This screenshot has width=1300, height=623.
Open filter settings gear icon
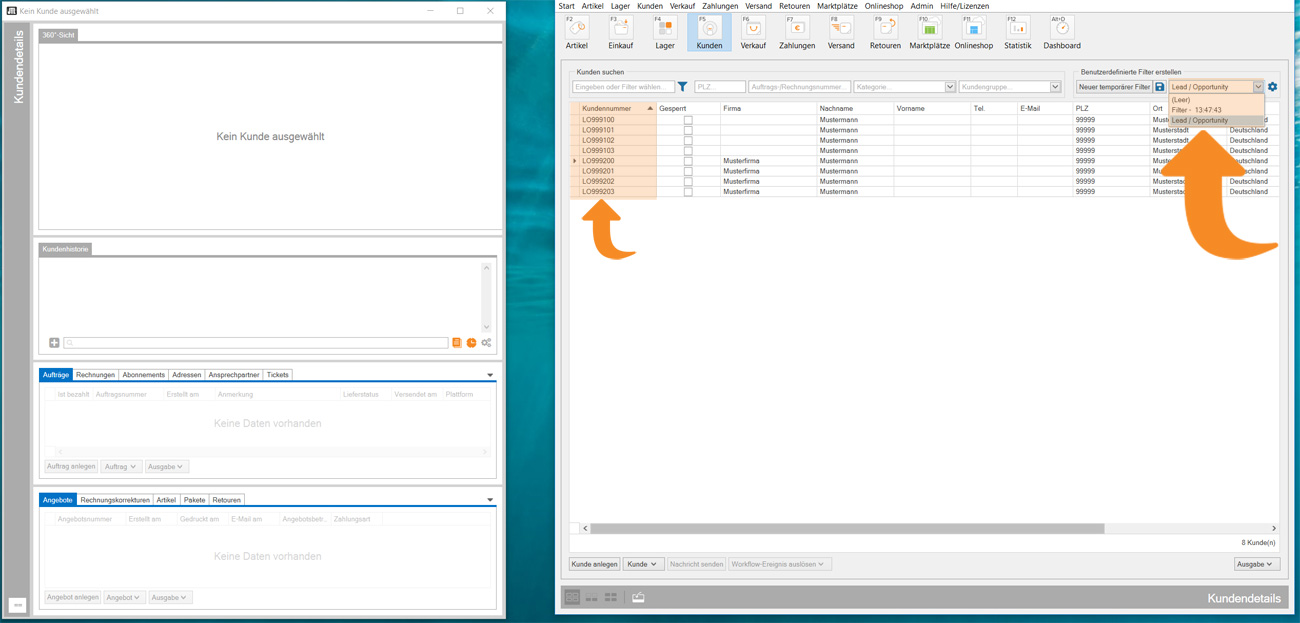[x=1273, y=87]
